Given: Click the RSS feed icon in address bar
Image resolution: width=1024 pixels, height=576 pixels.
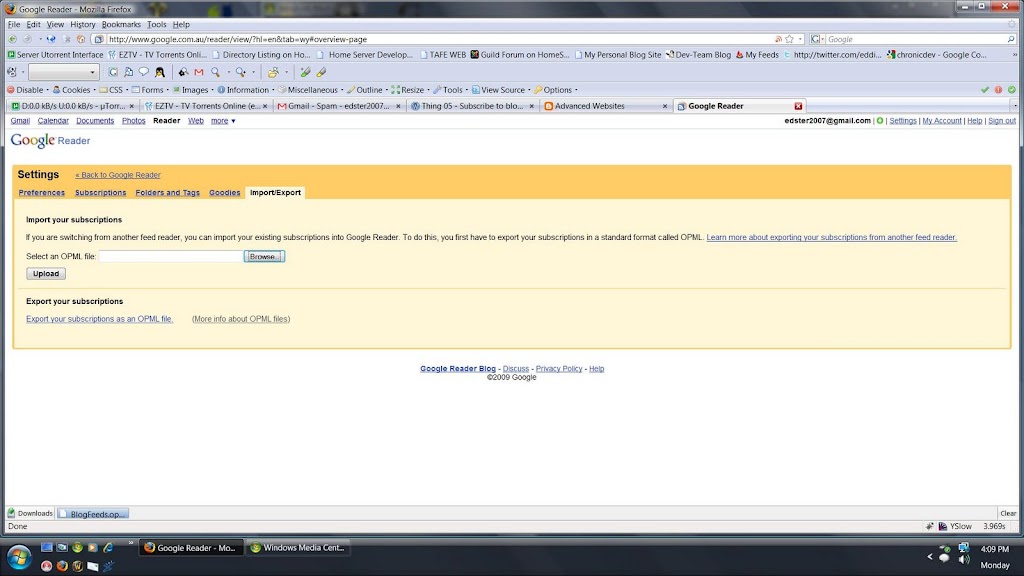Looking at the screenshot, I should tap(778, 39).
